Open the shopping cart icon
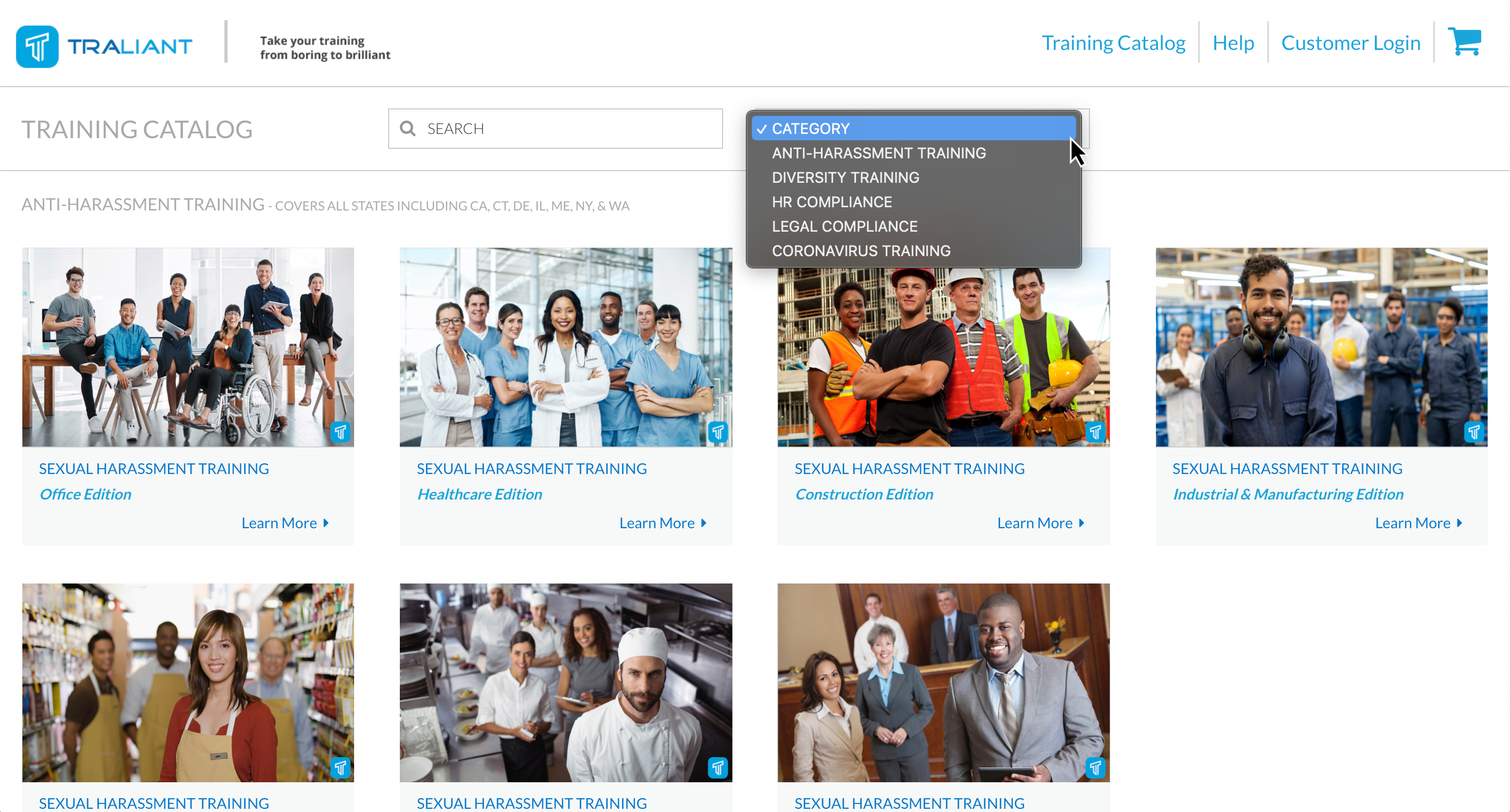 pos(1464,42)
